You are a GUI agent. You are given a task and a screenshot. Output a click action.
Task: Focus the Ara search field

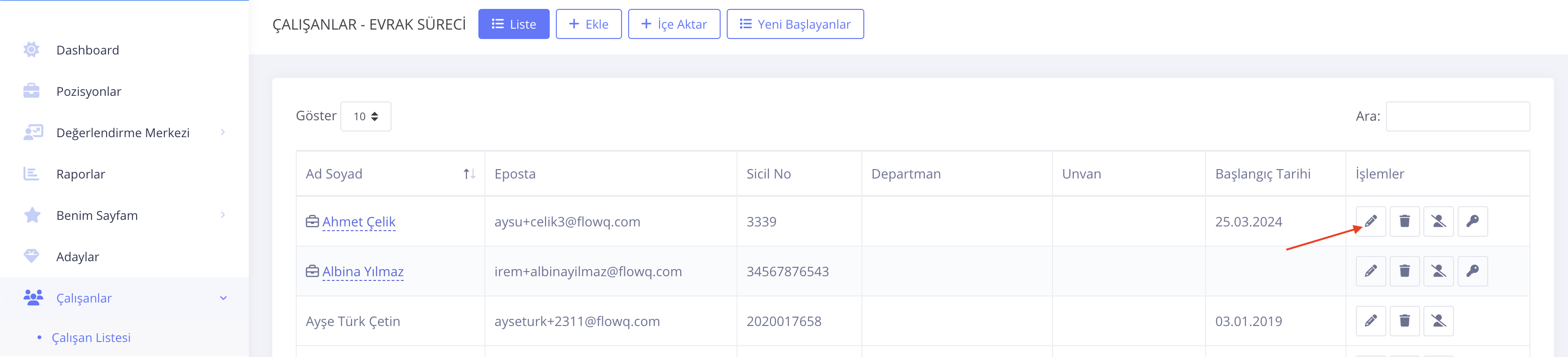tap(1457, 116)
